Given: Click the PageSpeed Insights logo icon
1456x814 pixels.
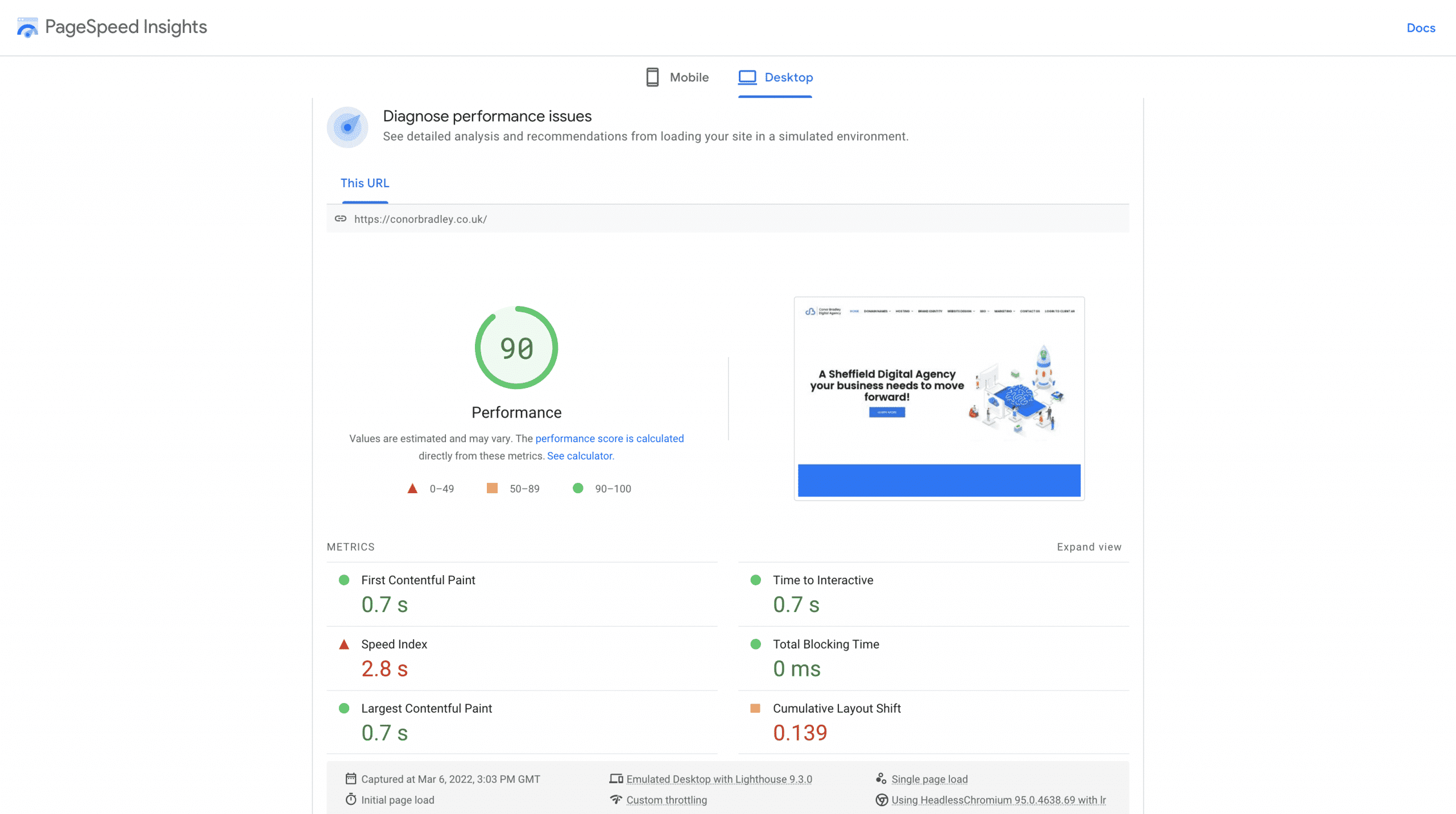Looking at the screenshot, I should (27, 27).
